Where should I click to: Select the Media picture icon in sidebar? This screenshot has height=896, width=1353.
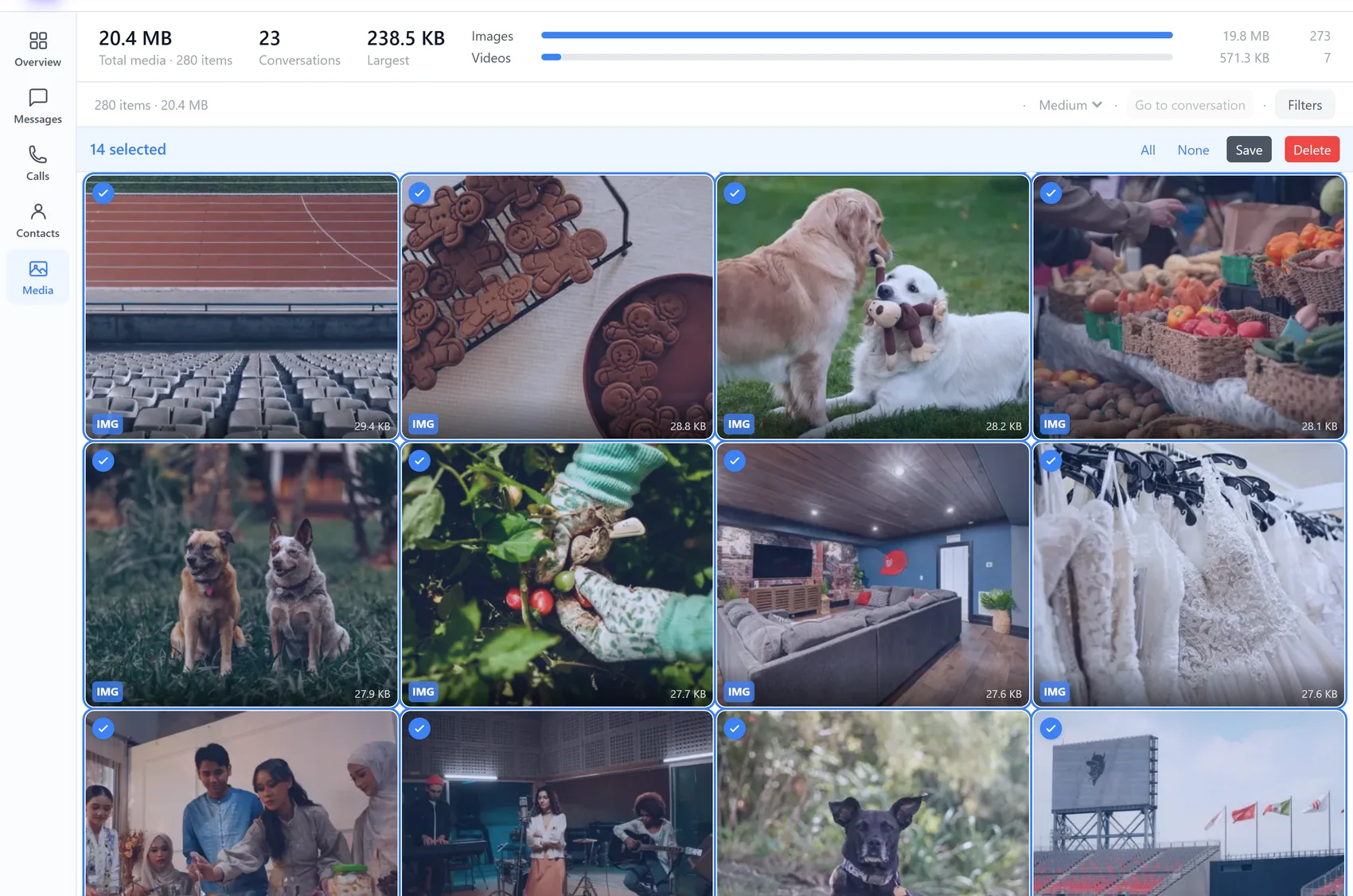[x=37, y=269]
